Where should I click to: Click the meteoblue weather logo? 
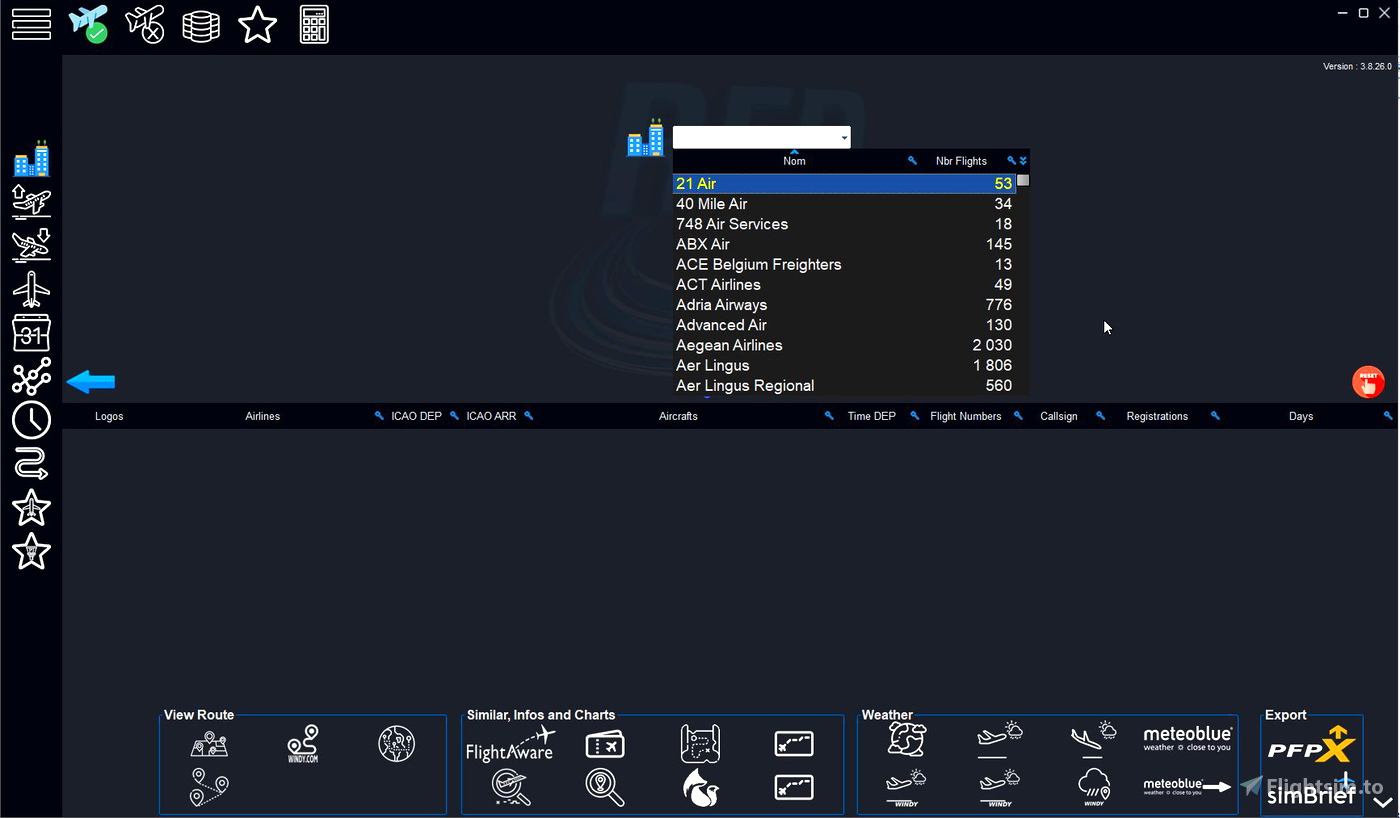1187,737
